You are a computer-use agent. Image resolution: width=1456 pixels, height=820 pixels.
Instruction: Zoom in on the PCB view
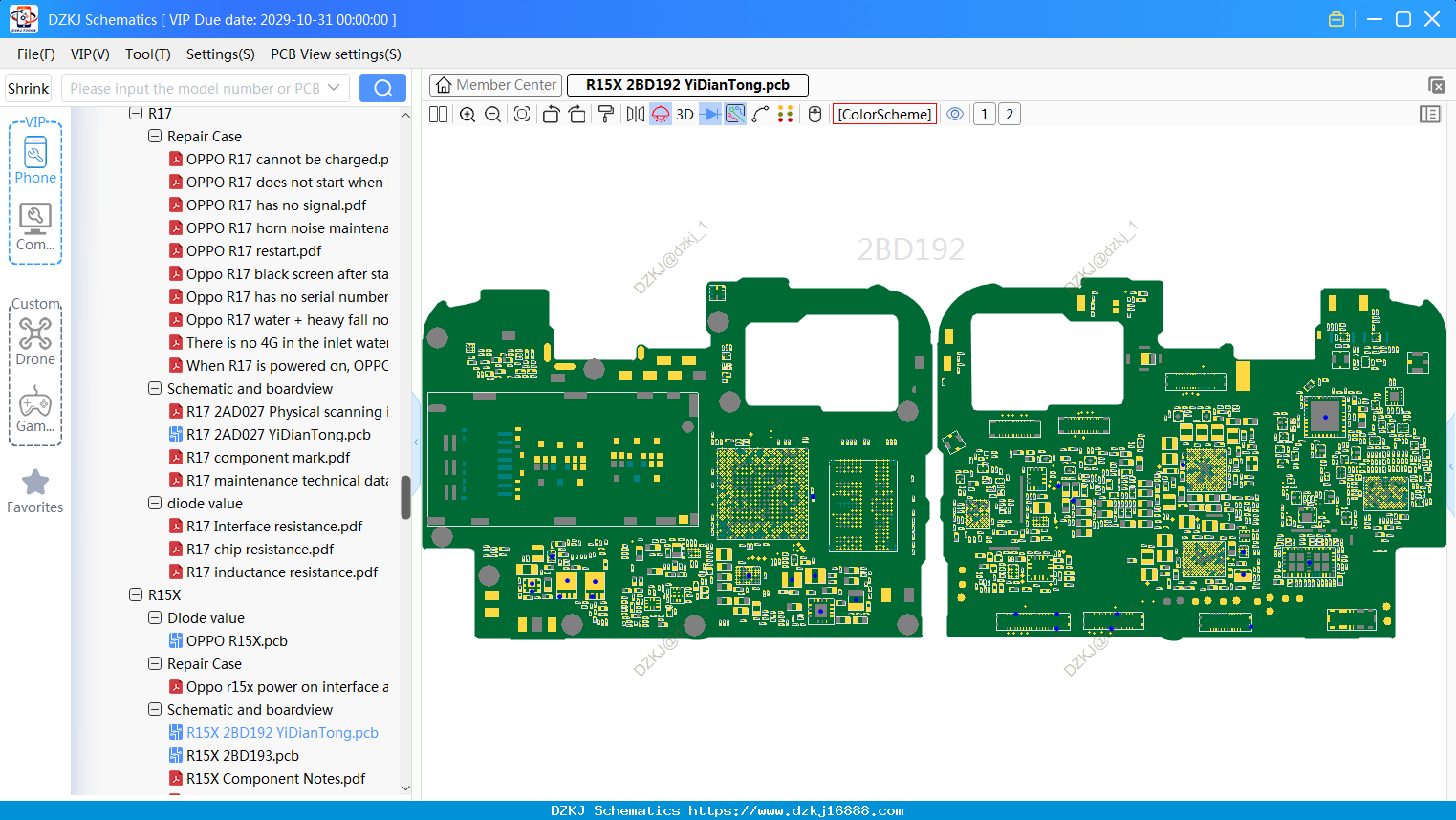(x=467, y=115)
